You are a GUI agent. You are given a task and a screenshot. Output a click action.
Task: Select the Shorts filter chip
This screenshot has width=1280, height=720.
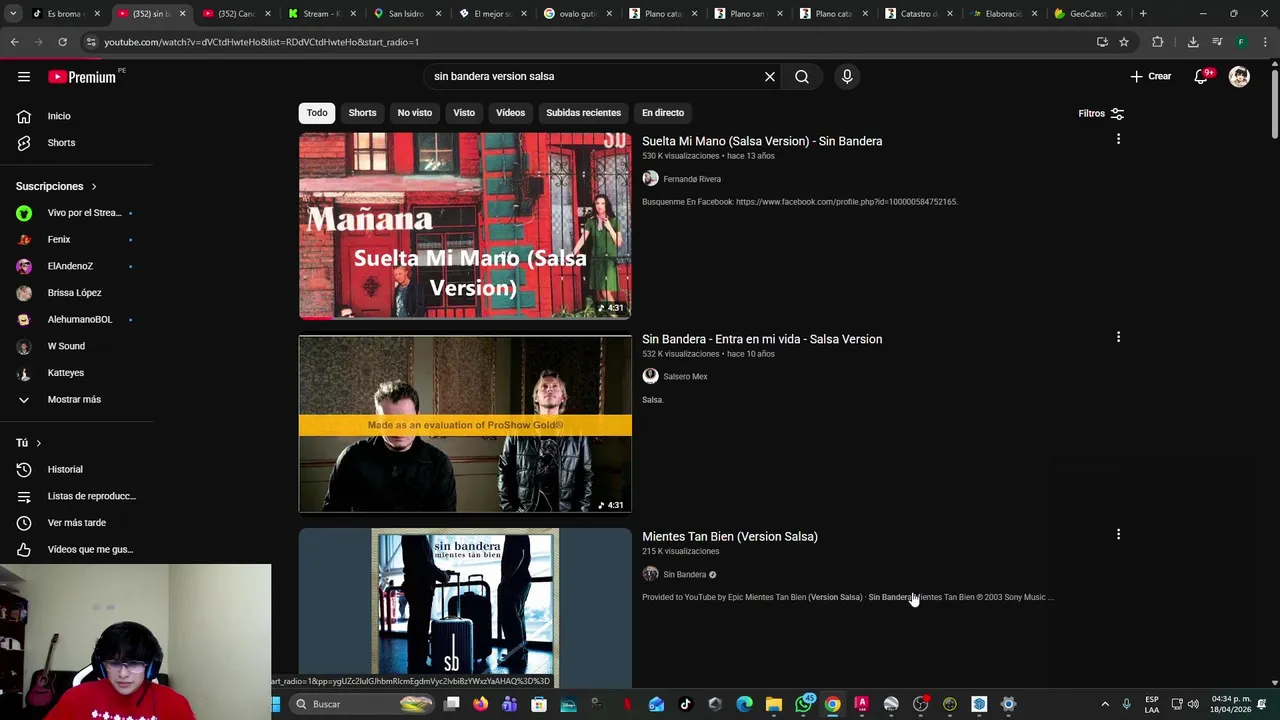(362, 113)
